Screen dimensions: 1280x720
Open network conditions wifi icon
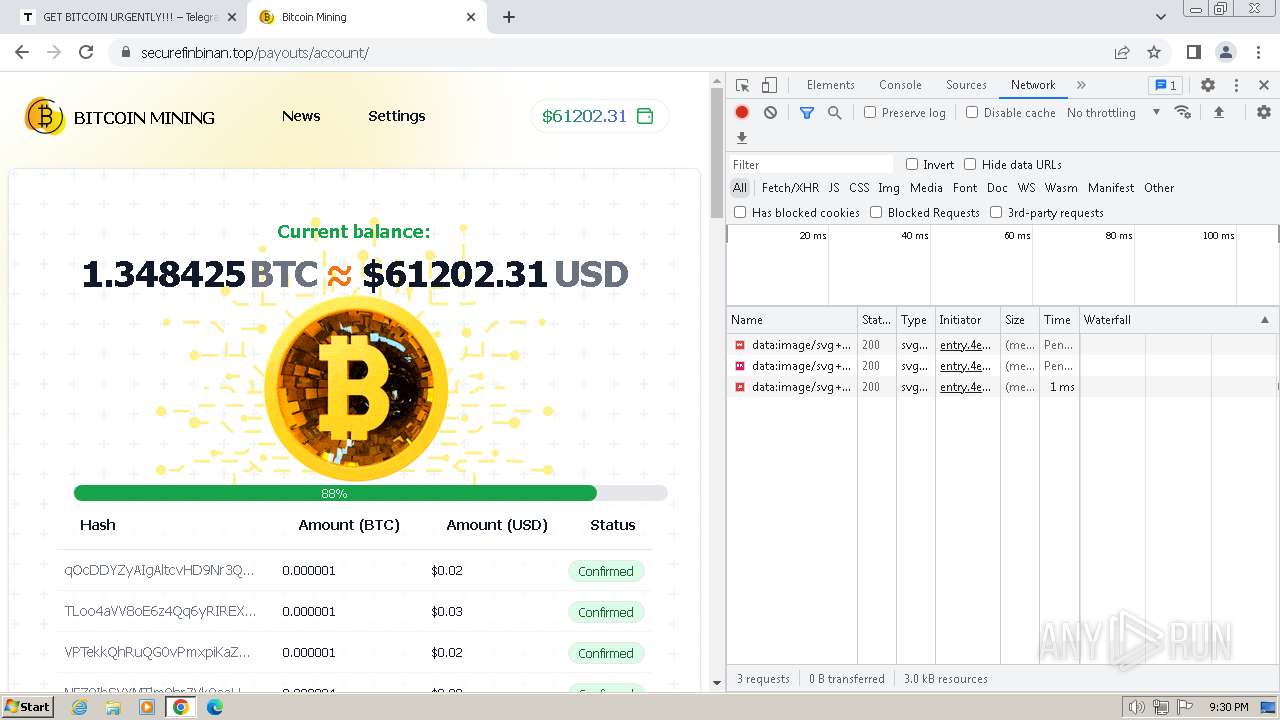click(x=1183, y=113)
